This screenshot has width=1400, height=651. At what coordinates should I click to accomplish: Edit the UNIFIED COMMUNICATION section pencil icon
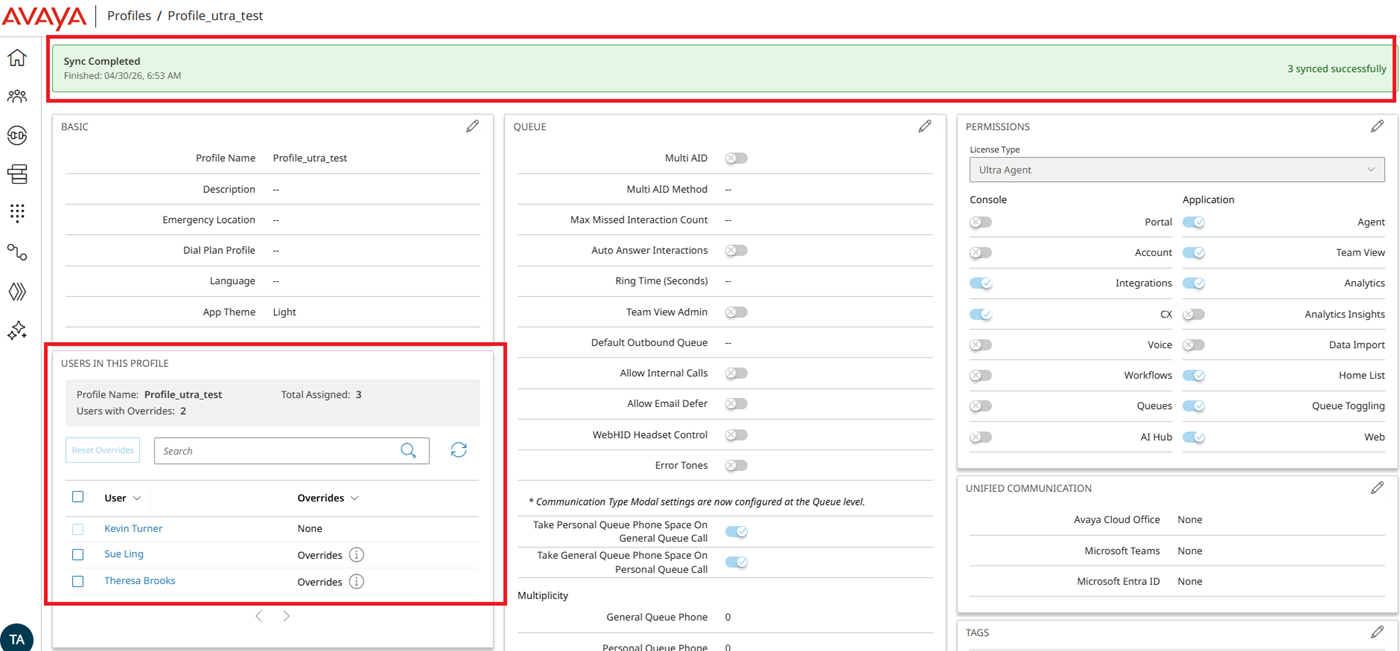point(1377,488)
